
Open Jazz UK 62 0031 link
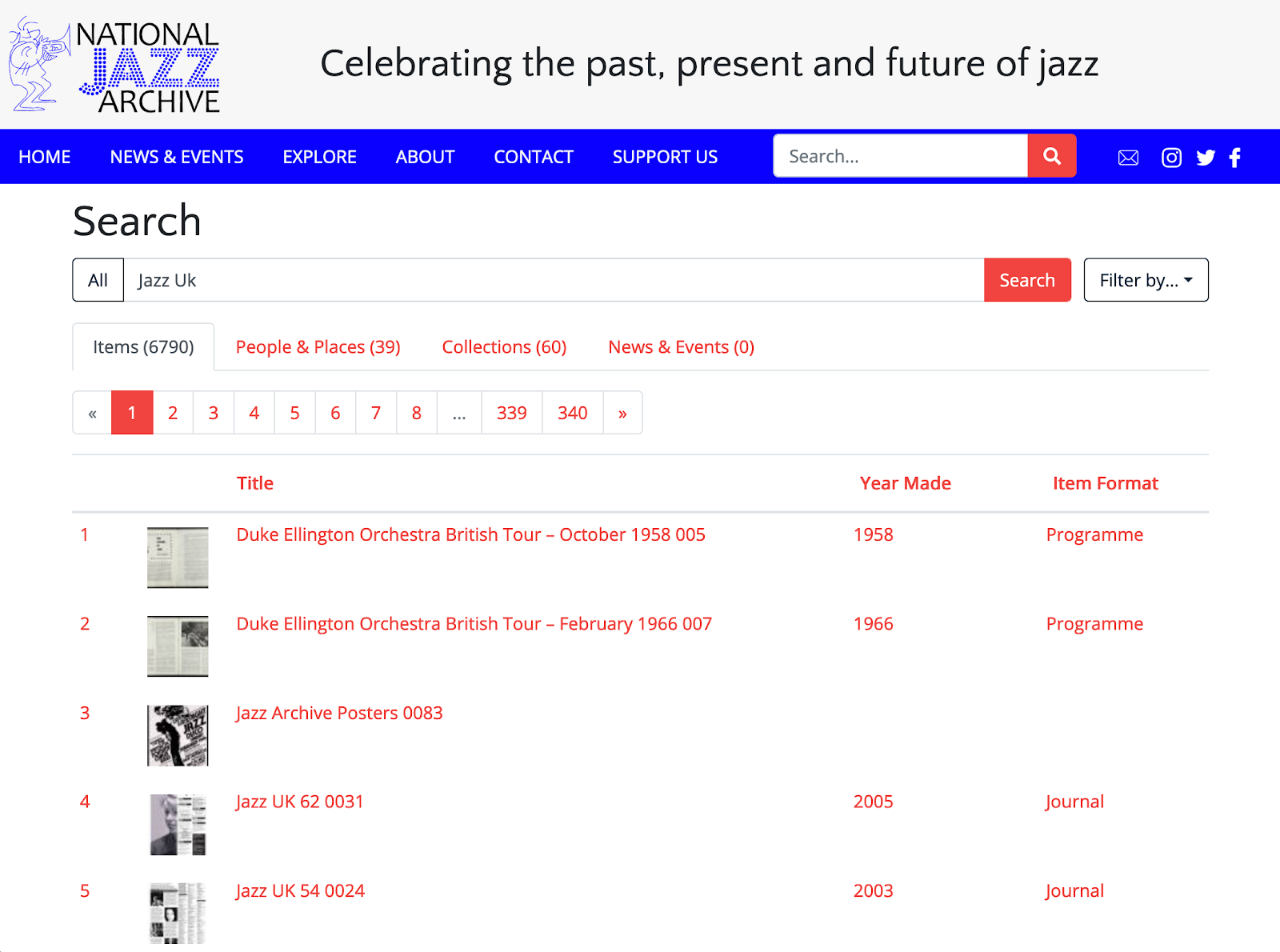point(299,802)
